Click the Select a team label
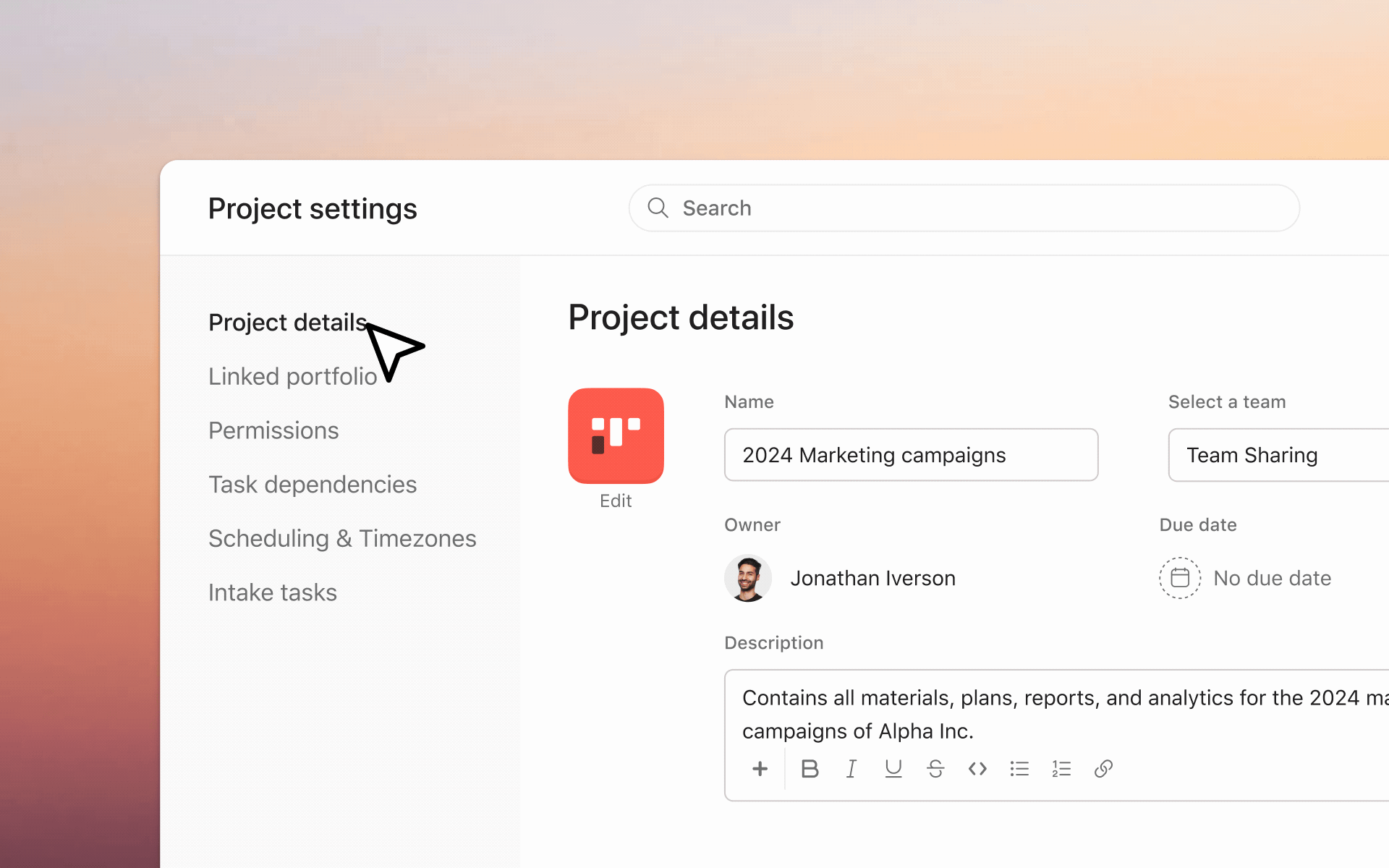The image size is (1389, 868). (1227, 401)
